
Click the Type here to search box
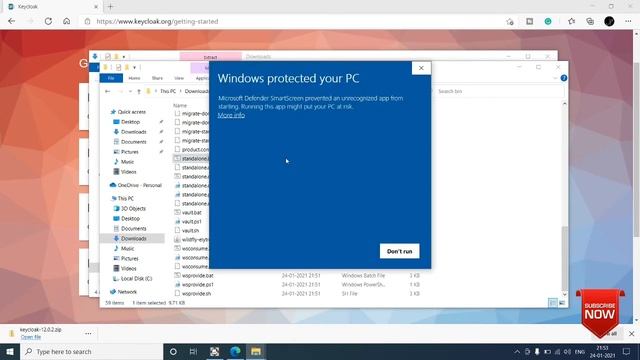point(92,351)
